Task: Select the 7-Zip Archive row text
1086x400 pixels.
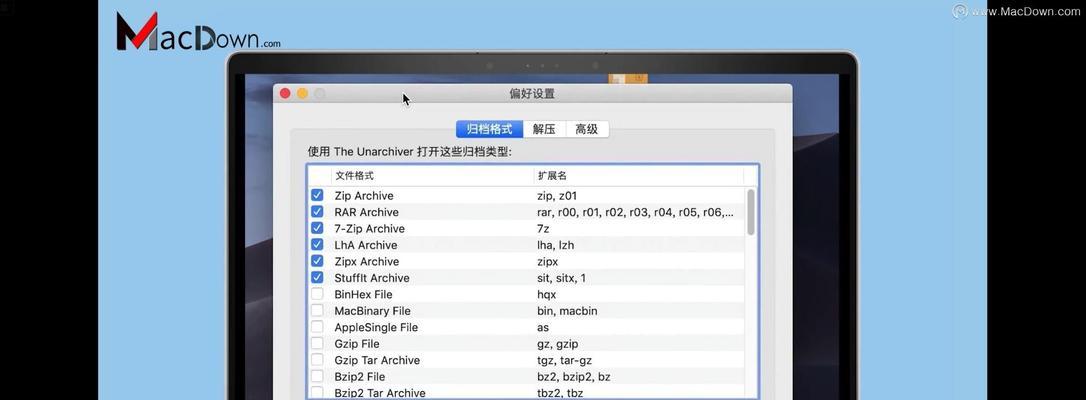Action: [370, 229]
